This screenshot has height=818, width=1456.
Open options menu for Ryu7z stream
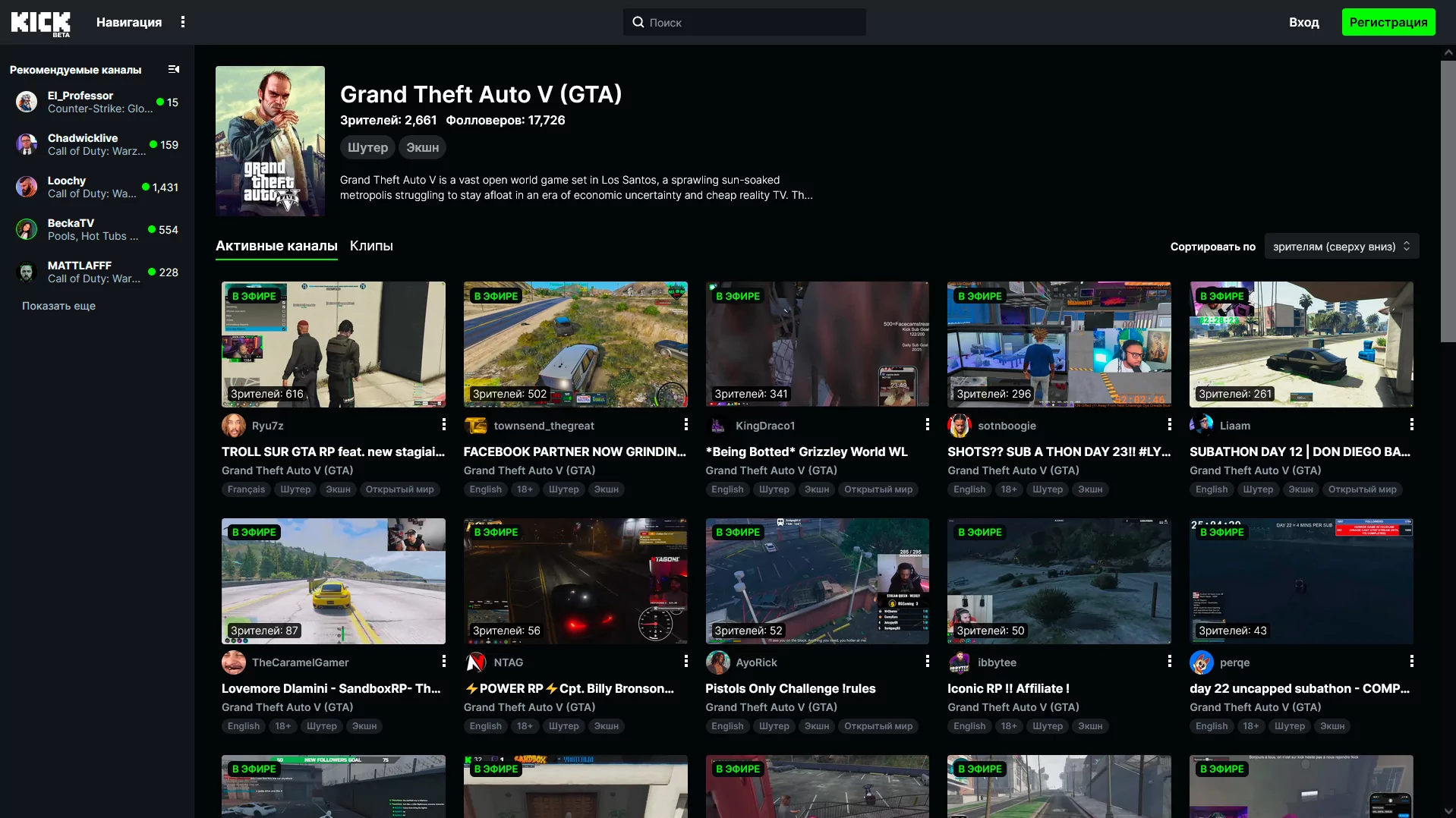444,425
